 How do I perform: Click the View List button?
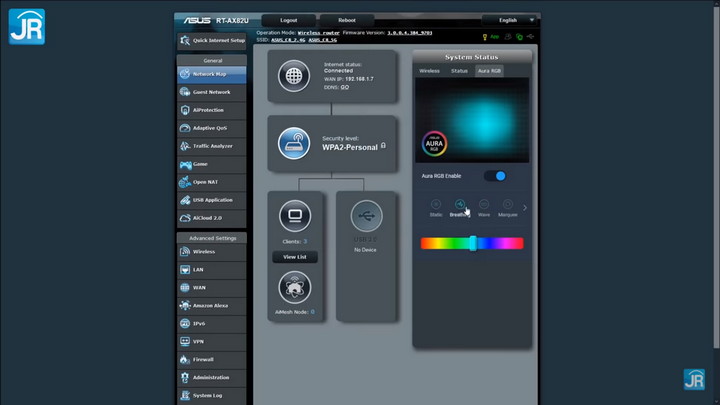(x=295, y=257)
